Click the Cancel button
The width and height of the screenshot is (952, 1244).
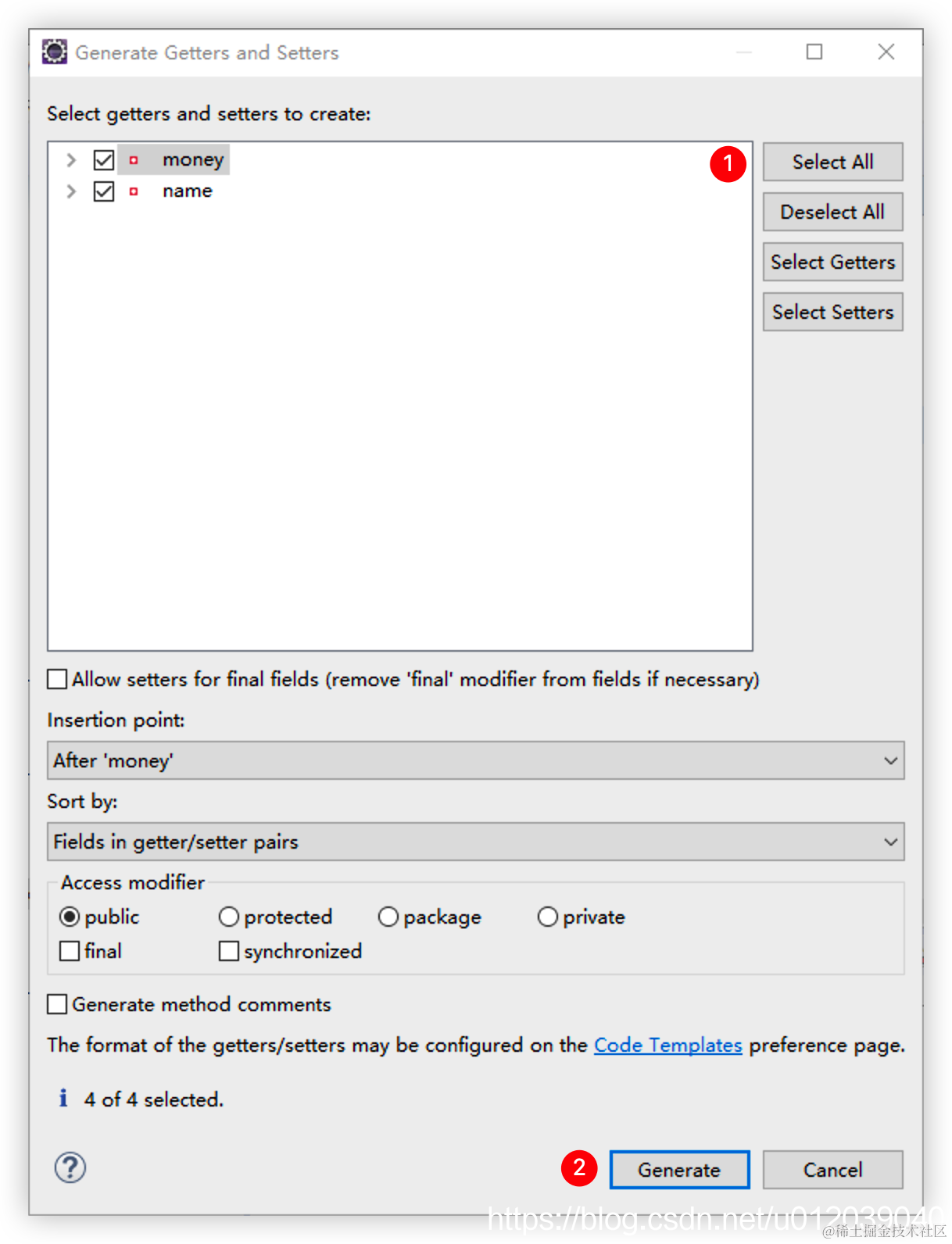pos(833,1170)
